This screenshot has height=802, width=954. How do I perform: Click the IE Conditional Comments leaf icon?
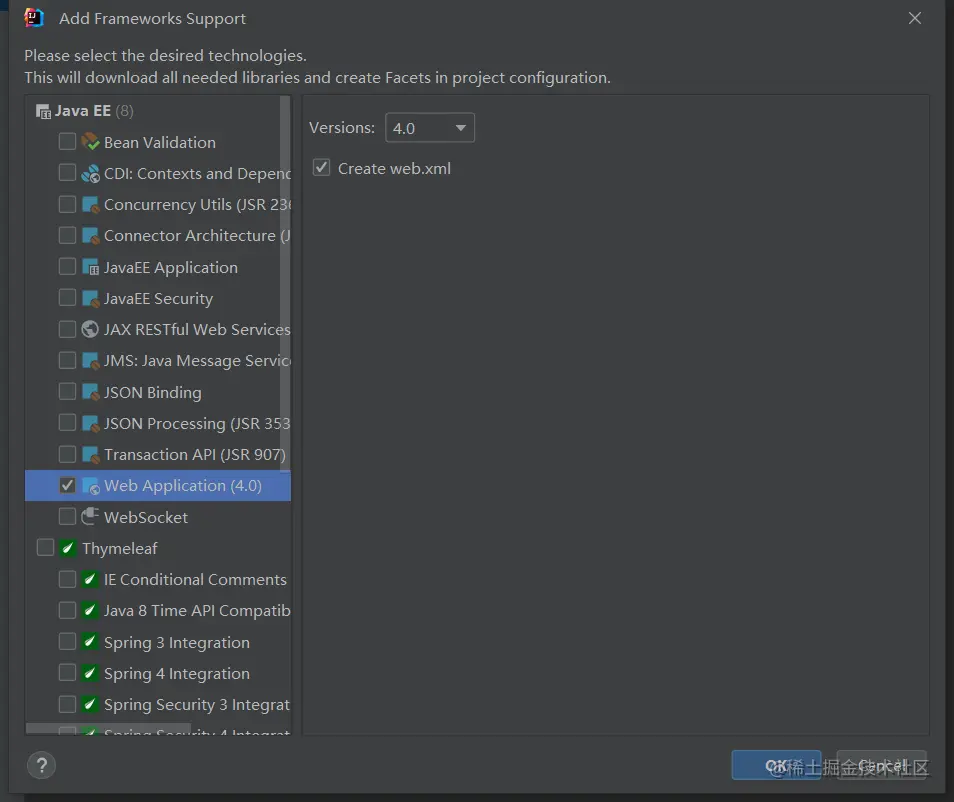90,579
